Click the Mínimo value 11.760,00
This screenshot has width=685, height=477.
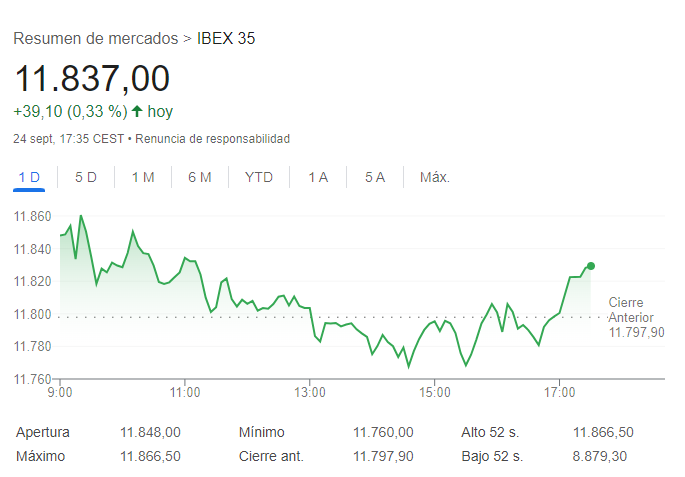click(x=383, y=432)
